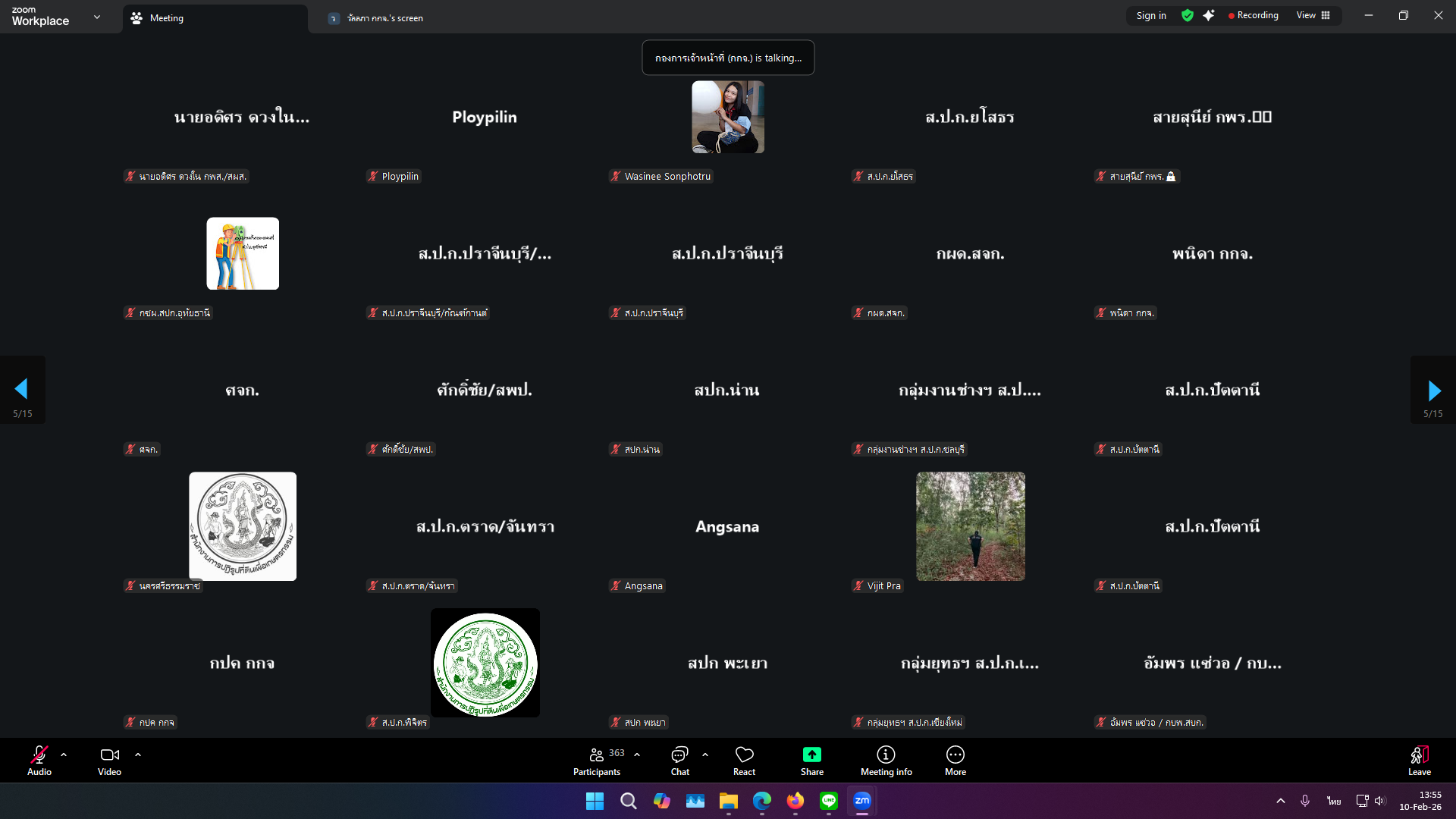This screenshot has height=819, width=1456.
Task: Click the green encryption shield icon
Action: [1188, 15]
